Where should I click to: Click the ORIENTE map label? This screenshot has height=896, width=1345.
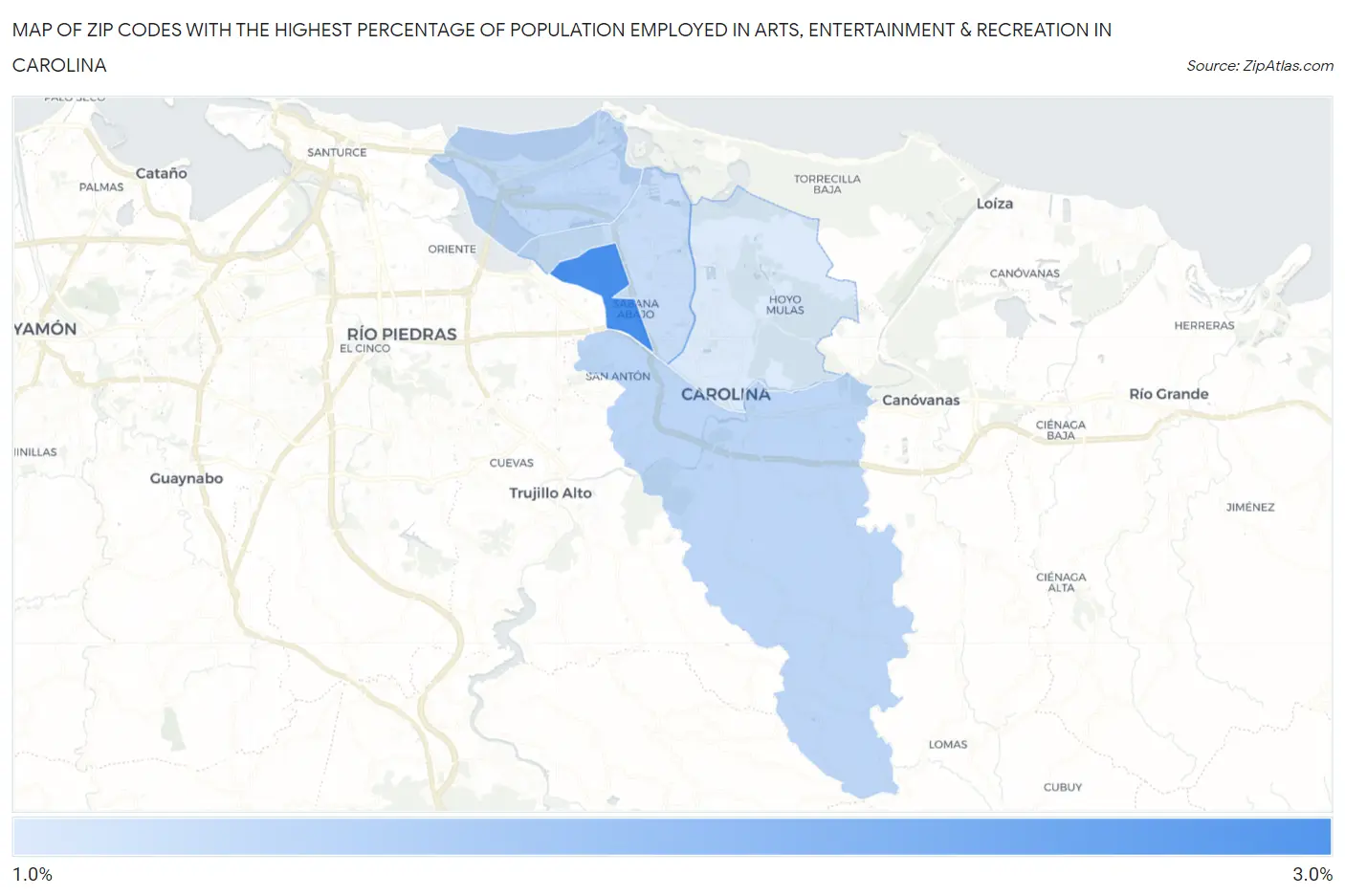(452, 249)
